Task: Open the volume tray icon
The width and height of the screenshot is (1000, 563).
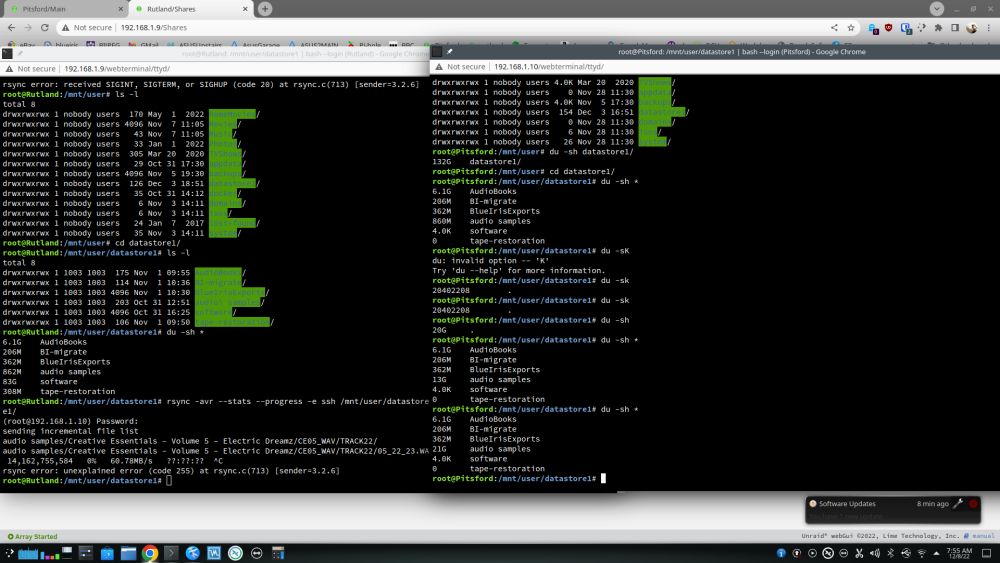Action: [x=874, y=553]
